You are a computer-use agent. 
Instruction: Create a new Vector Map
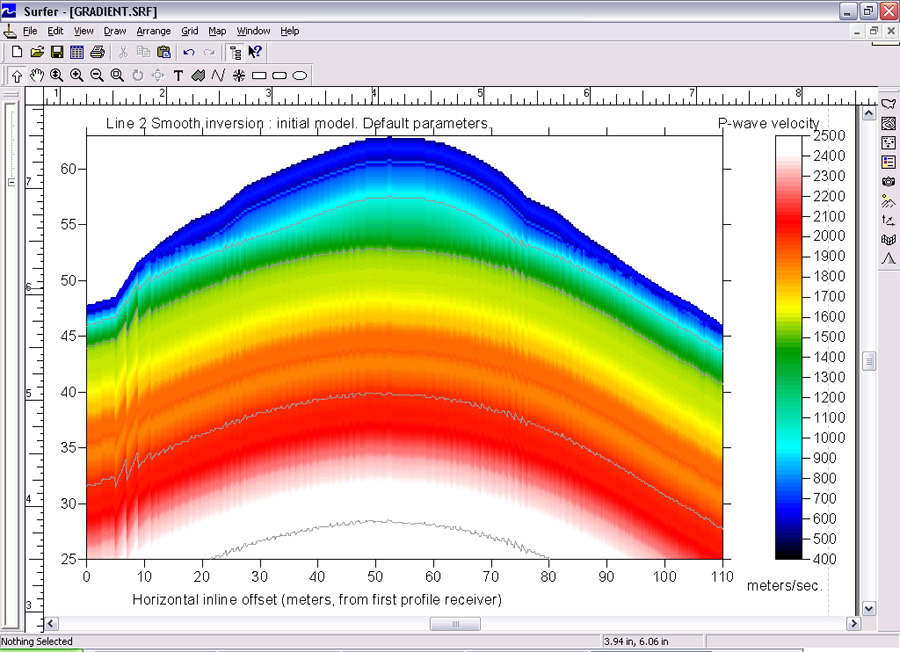889,220
